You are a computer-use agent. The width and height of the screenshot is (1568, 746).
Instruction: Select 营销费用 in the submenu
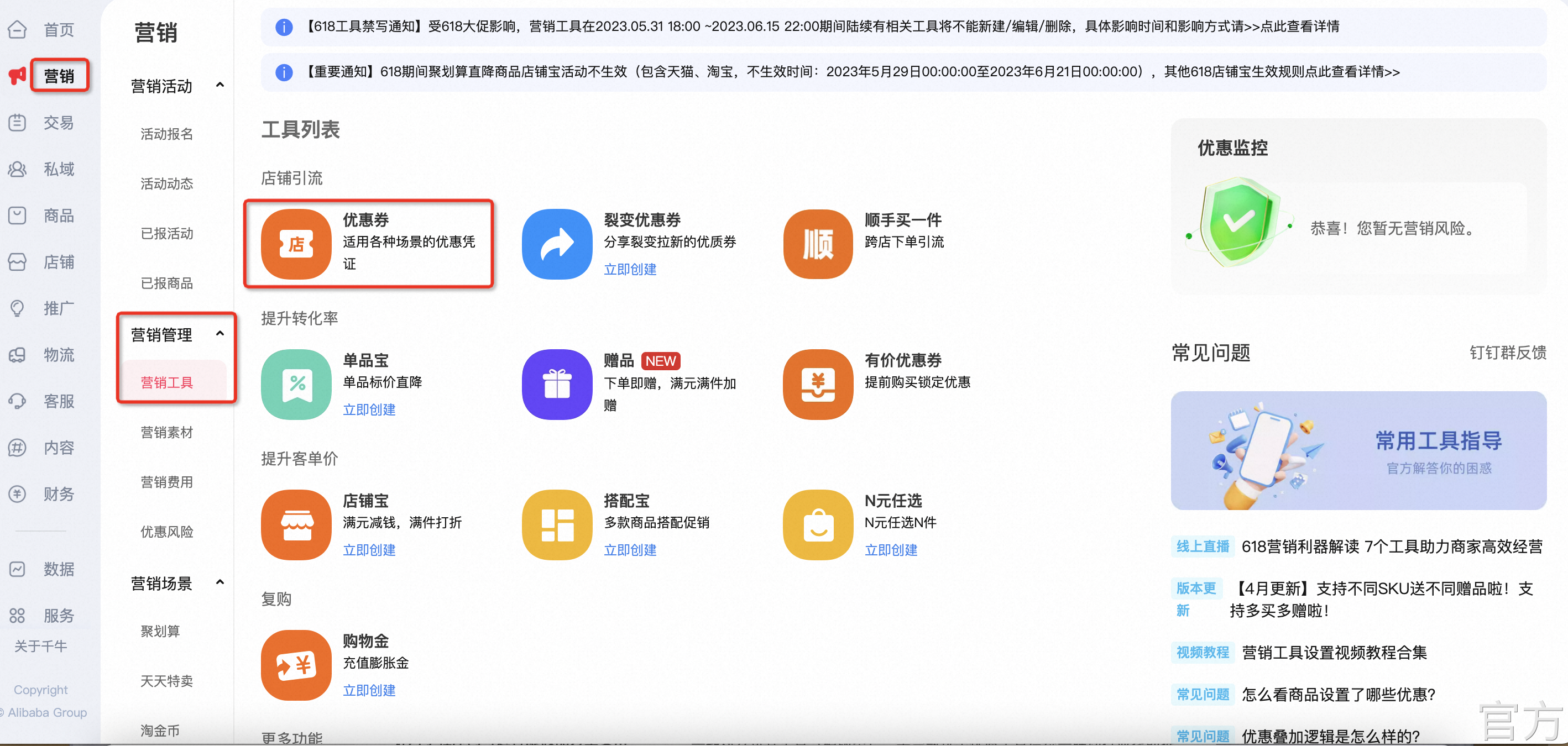(x=167, y=482)
